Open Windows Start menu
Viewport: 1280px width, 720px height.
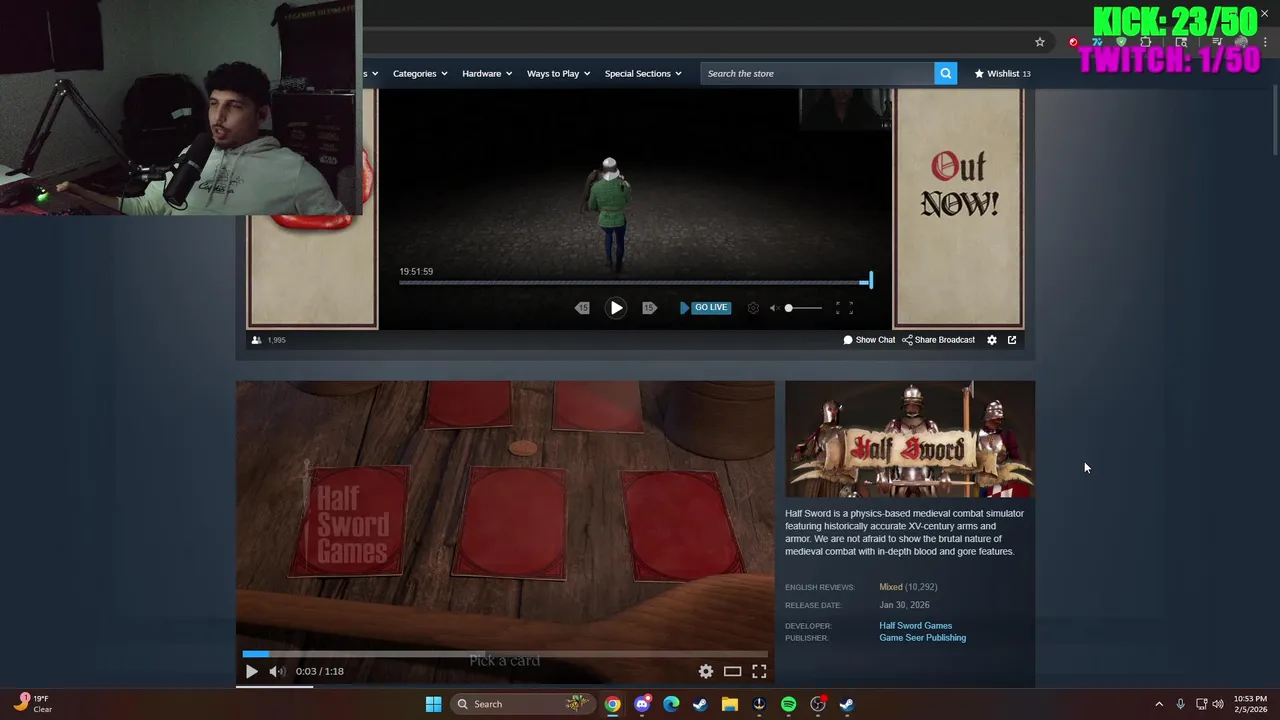click(433, 704)
